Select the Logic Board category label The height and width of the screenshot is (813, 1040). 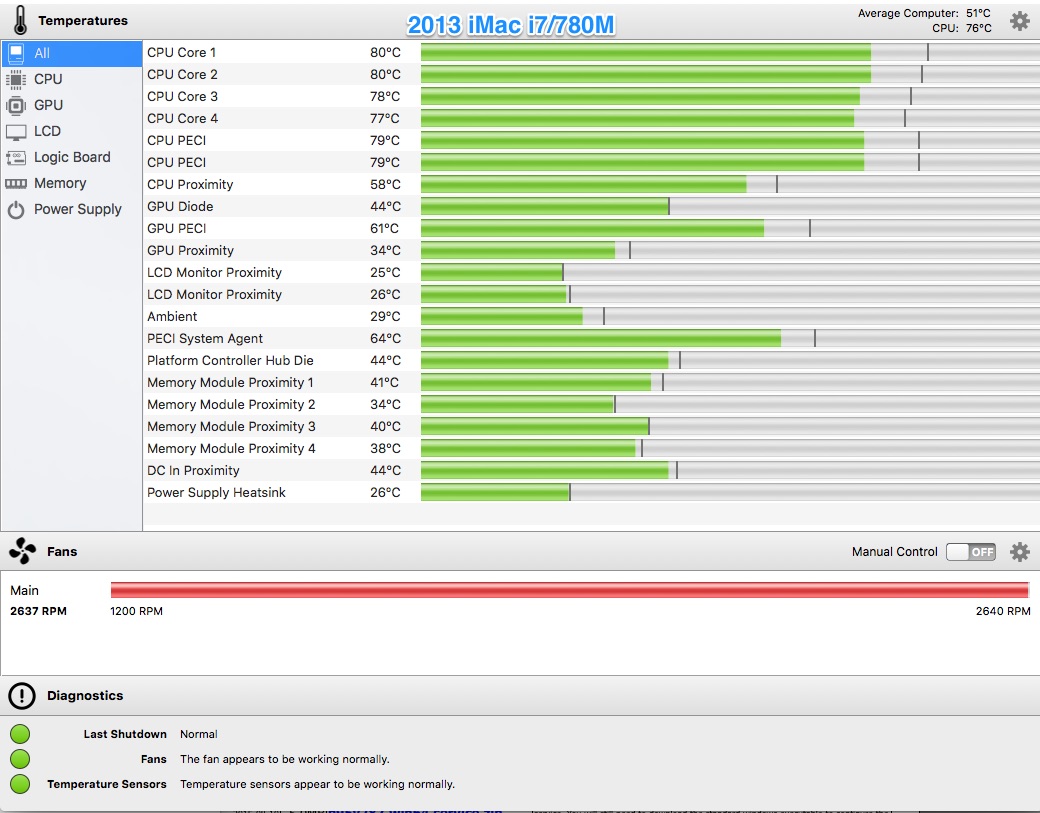coord(72,157)
